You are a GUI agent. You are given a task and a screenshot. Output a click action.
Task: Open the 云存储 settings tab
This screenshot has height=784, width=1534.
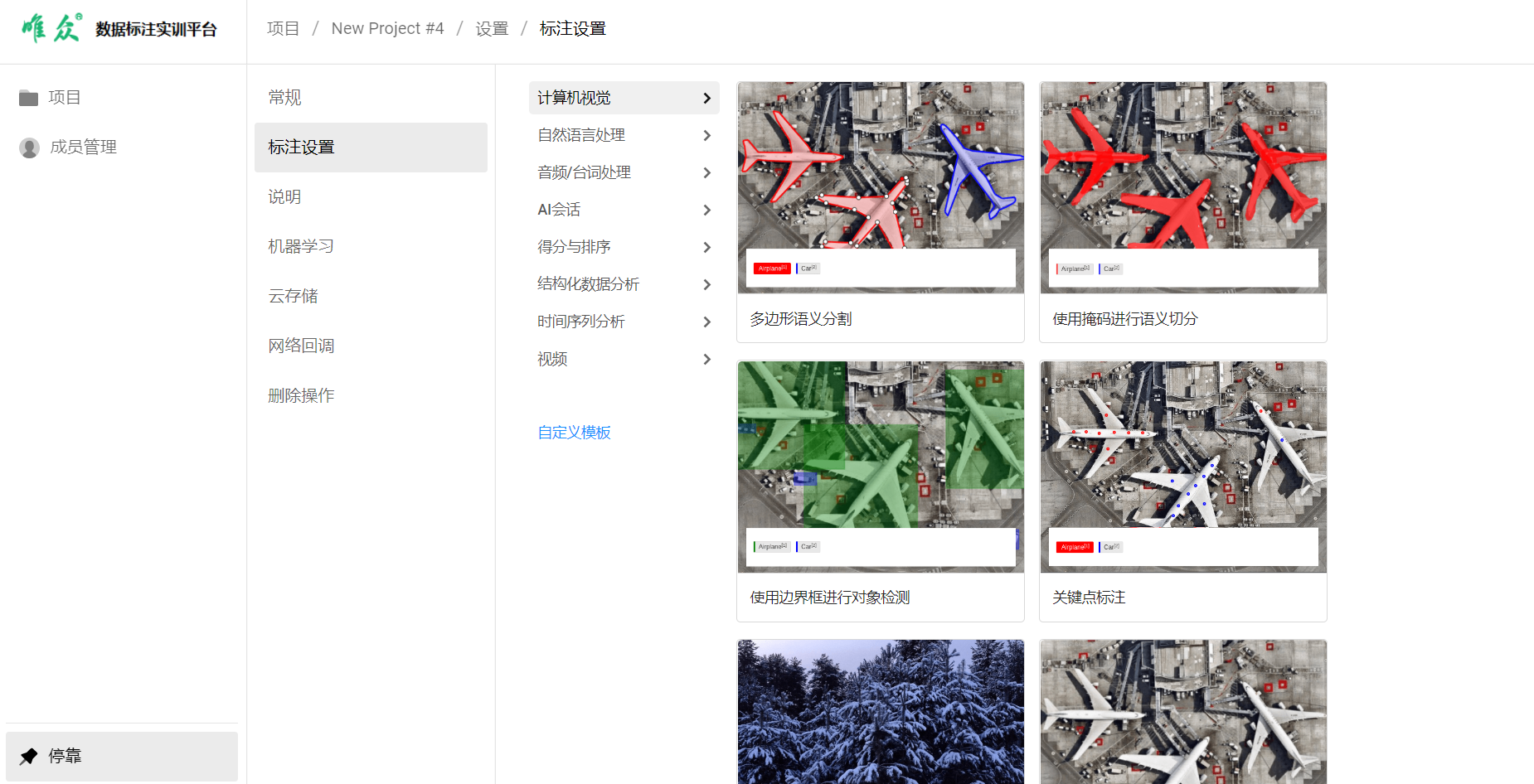[293, 297]
